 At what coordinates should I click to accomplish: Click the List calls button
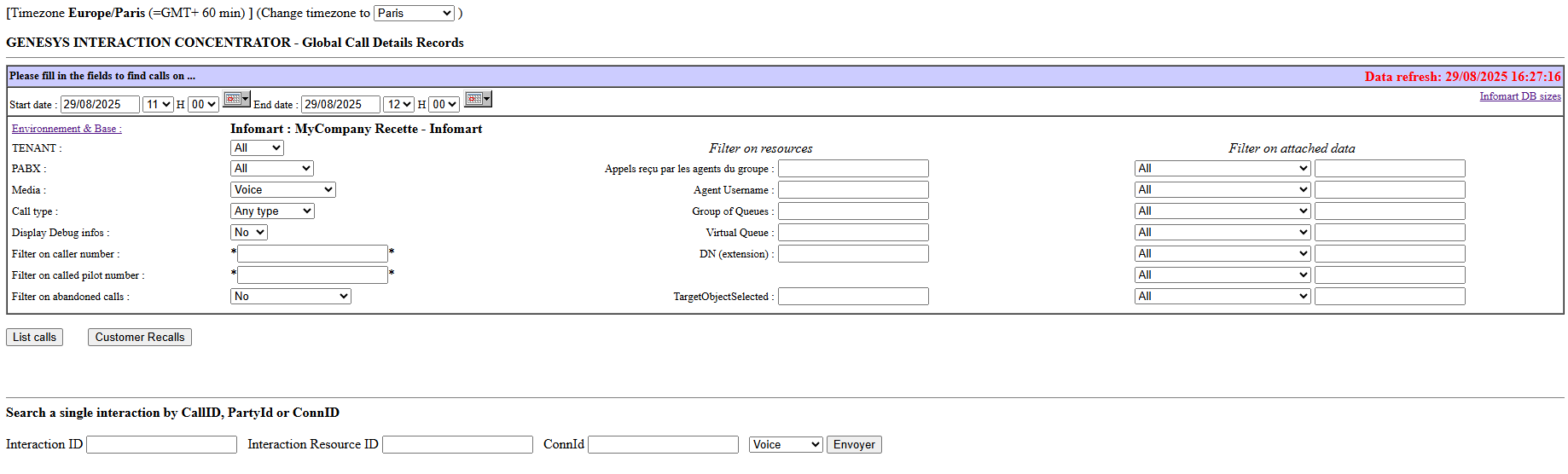(34, 338)
